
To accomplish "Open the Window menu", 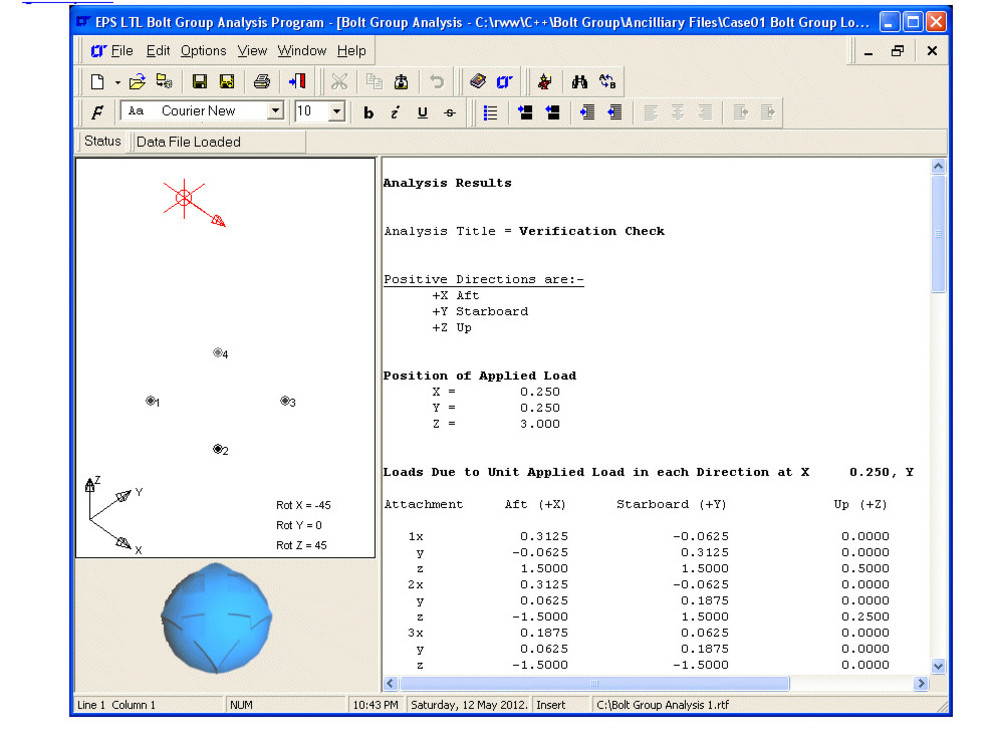I will point(302,51).
